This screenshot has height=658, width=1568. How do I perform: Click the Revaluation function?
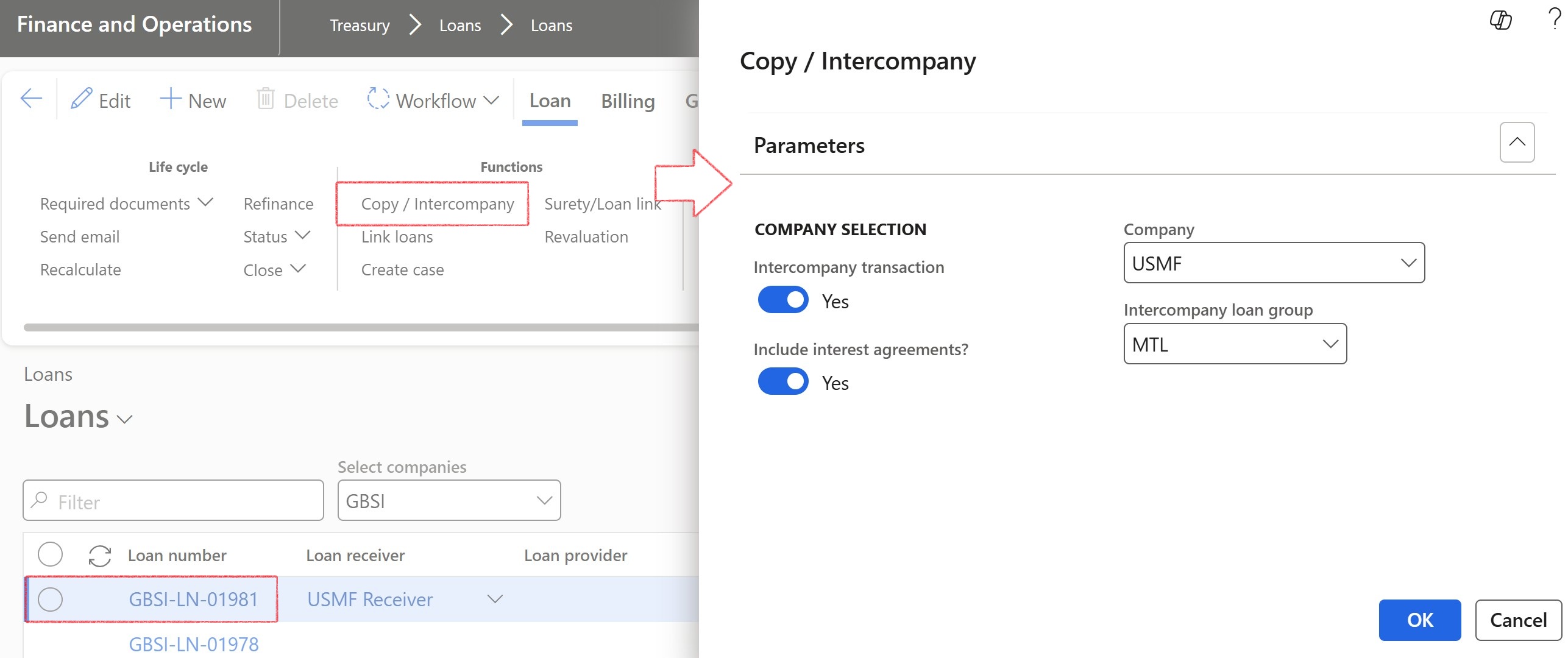(586, 236)
